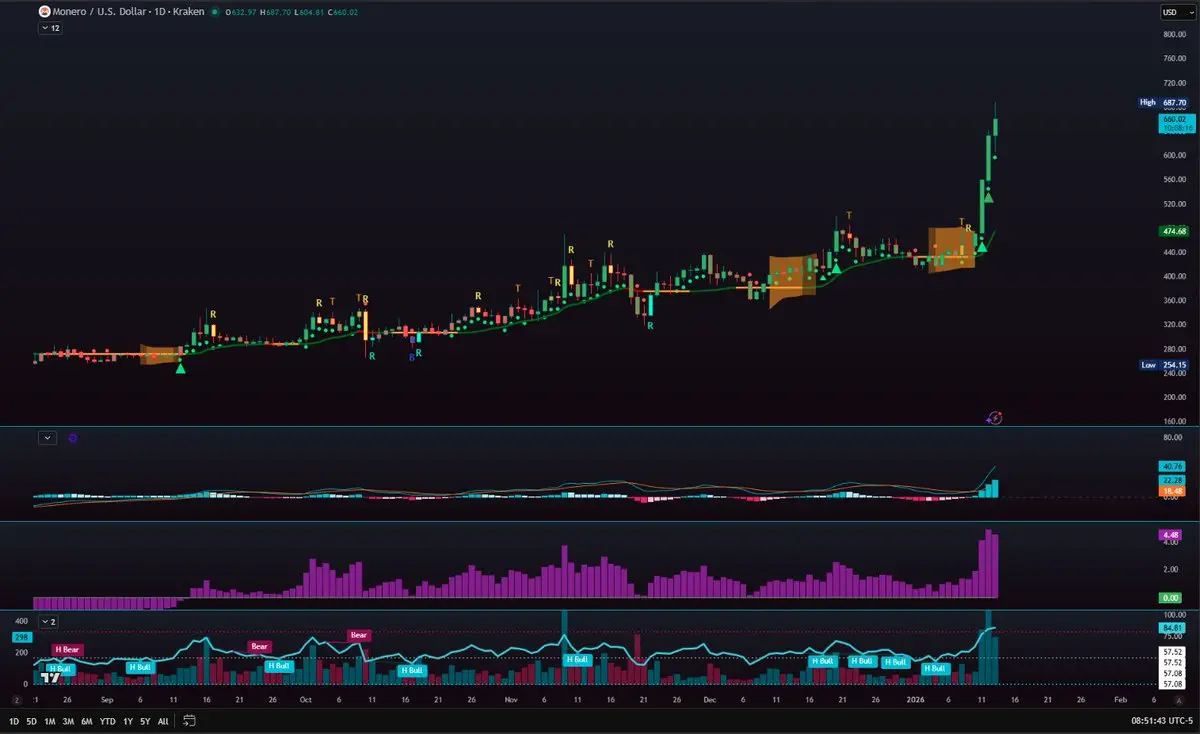Click the 298 volume value tag
Viewport: 1200px width, 734px height.
pos(21,636)
